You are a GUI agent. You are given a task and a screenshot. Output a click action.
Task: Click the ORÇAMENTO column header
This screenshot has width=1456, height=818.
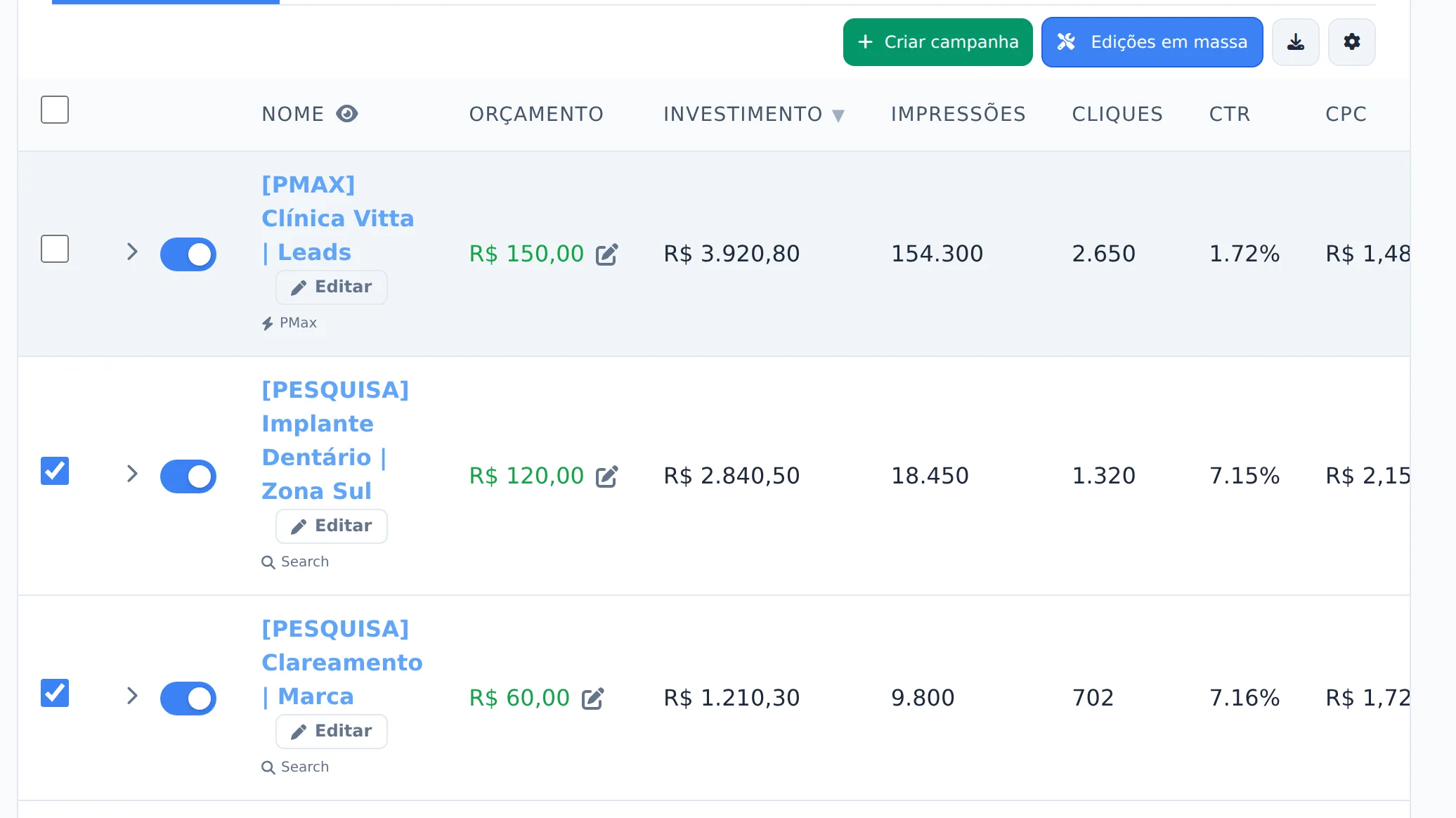536,114
